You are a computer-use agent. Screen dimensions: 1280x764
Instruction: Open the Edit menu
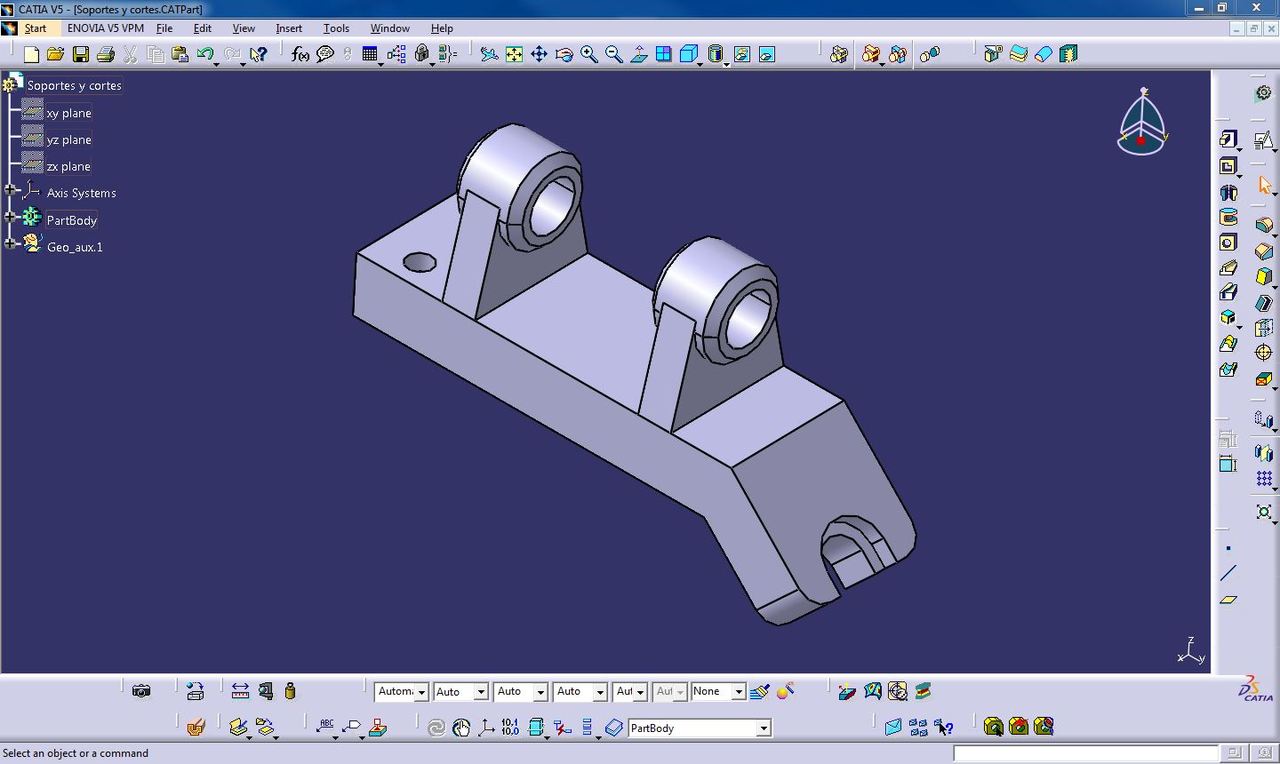[x=202, y=28]
